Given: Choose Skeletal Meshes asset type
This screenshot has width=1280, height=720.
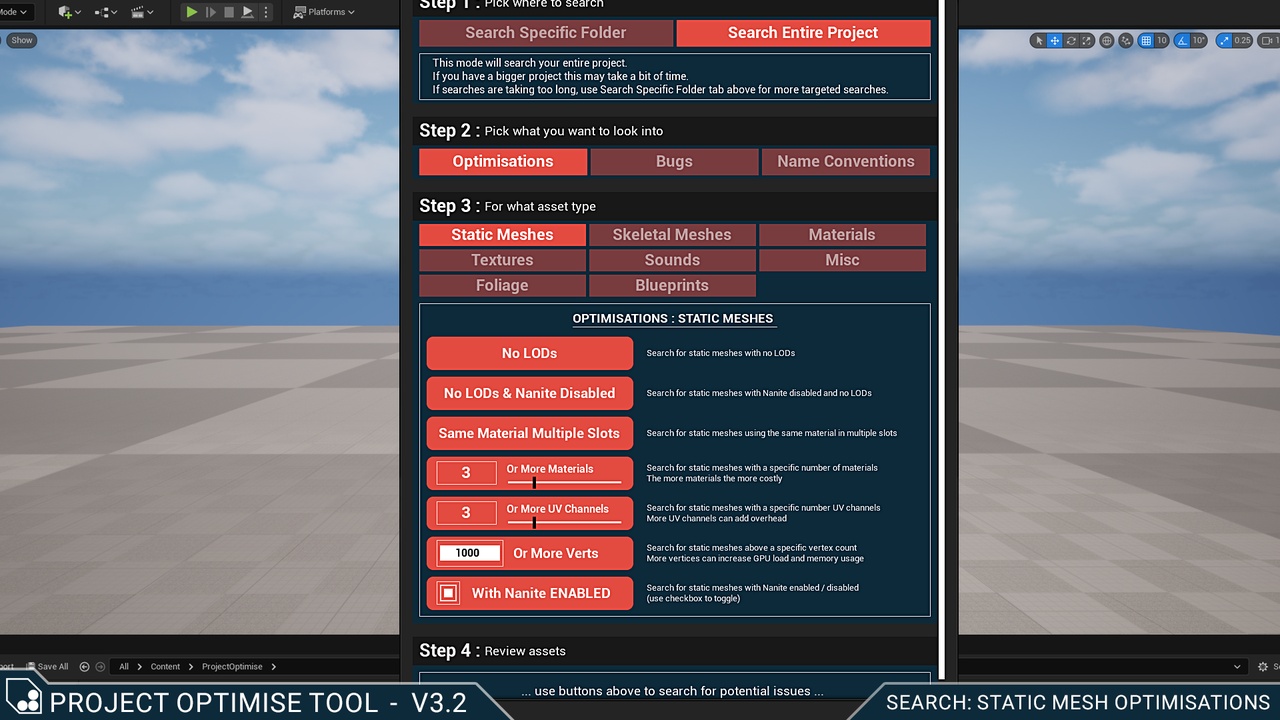Looking at the screenshot, I should click(672, 235).
